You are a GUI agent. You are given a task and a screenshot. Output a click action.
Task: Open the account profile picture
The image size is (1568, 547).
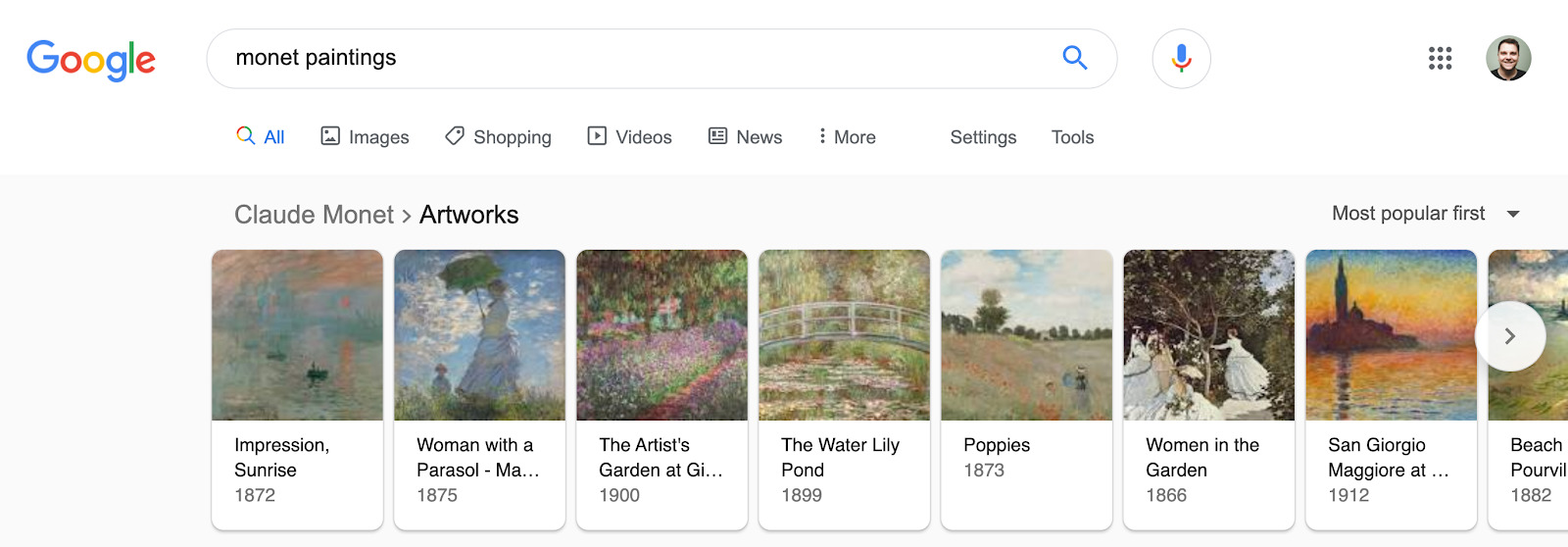[x=1507, y=59]
